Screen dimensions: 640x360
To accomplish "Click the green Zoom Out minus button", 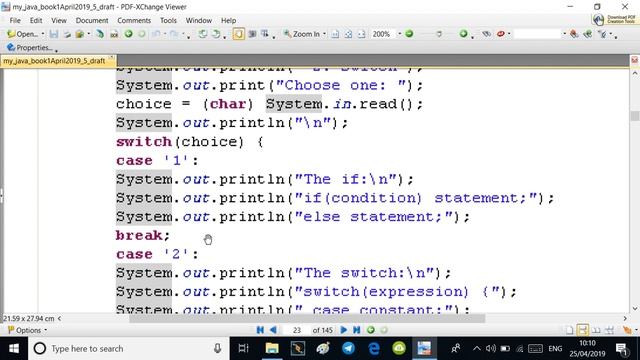I will 409,34.
